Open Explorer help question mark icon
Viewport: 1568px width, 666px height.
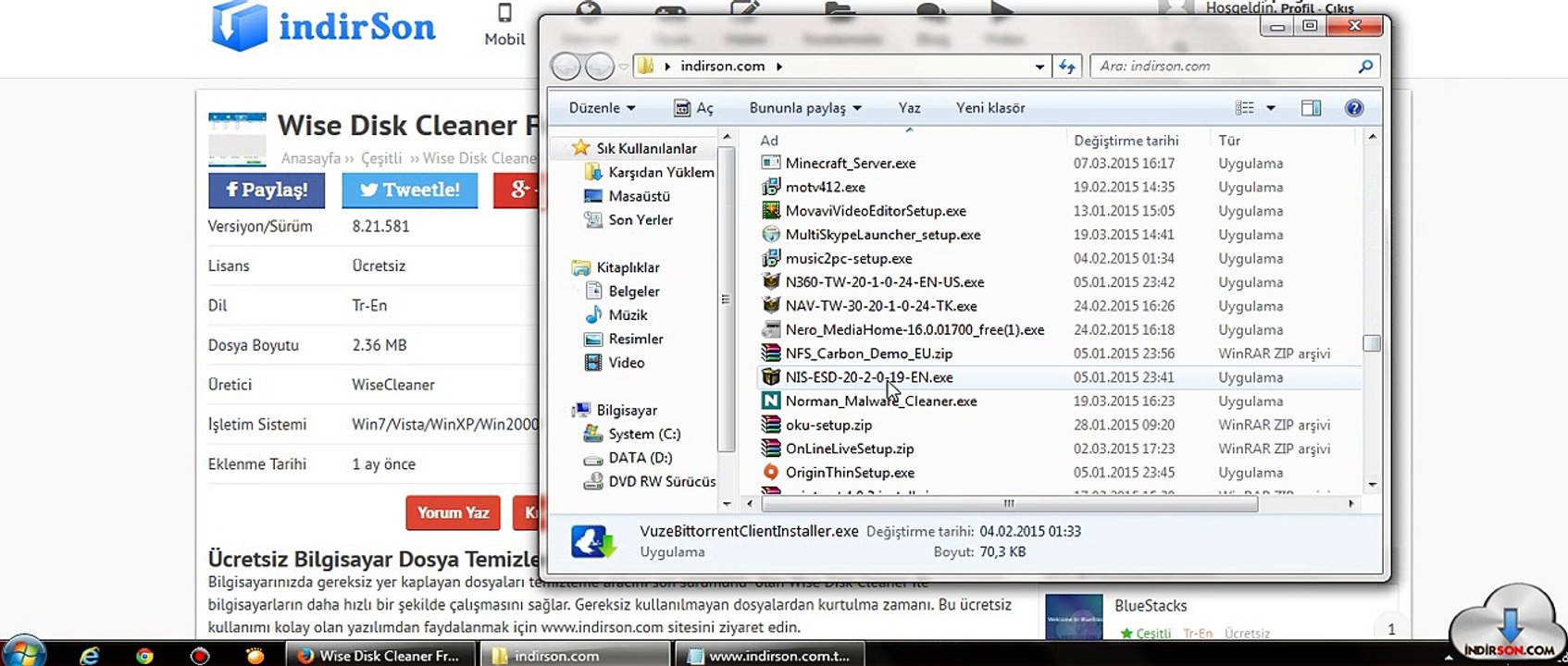[x=1354, y=108]
